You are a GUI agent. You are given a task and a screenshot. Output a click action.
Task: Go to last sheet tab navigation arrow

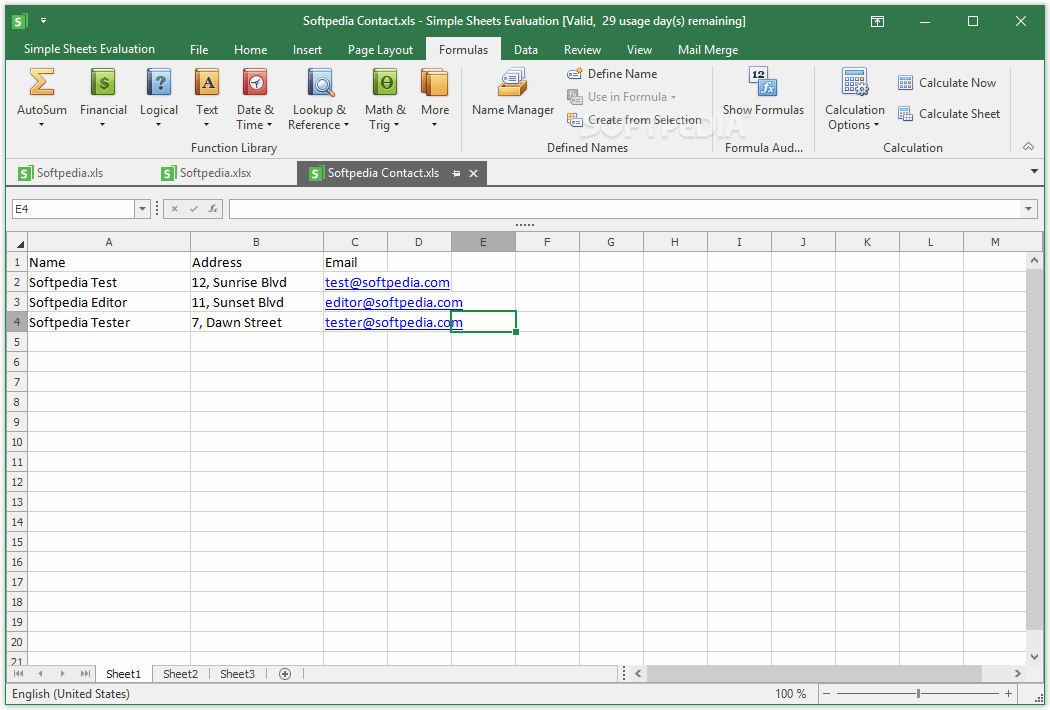point(85,674)
